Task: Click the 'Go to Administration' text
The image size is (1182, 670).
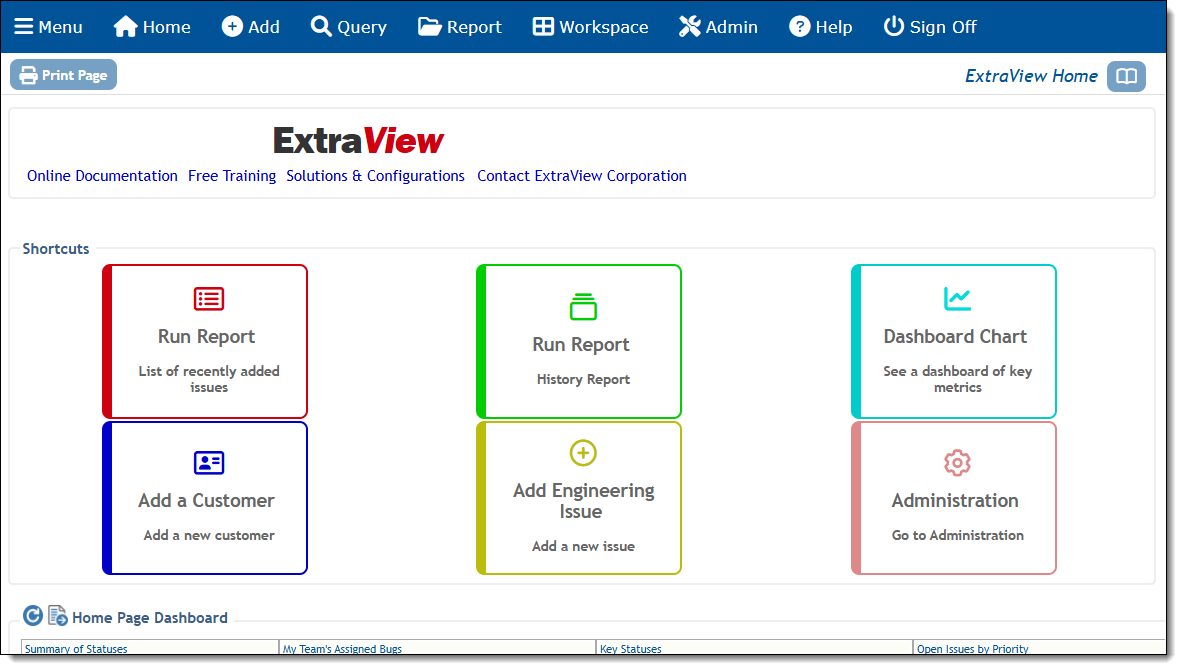Action: (958, 535)
